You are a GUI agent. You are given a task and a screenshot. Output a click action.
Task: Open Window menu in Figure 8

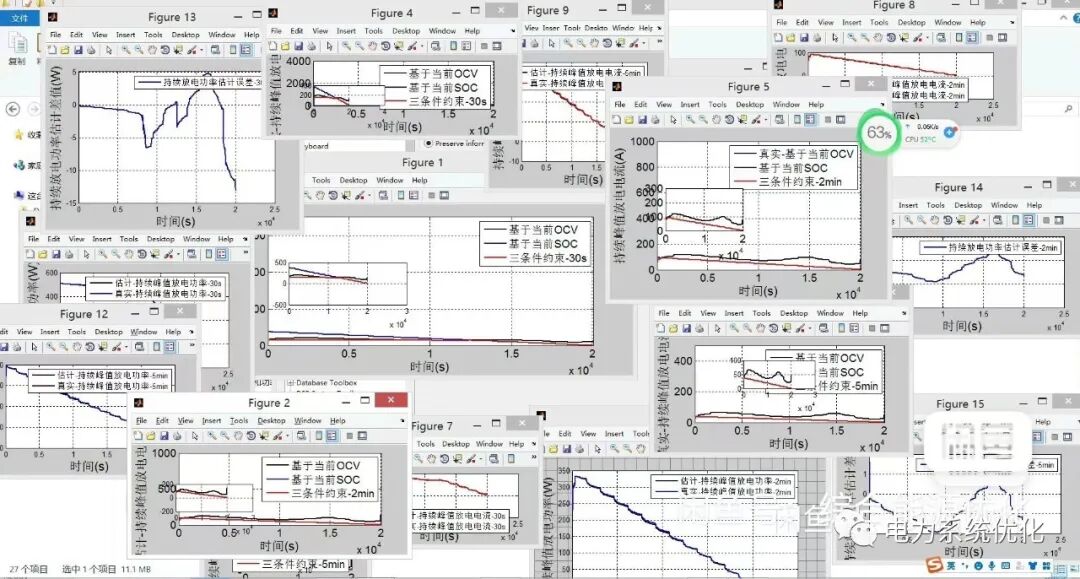click(x=948, y=23)
